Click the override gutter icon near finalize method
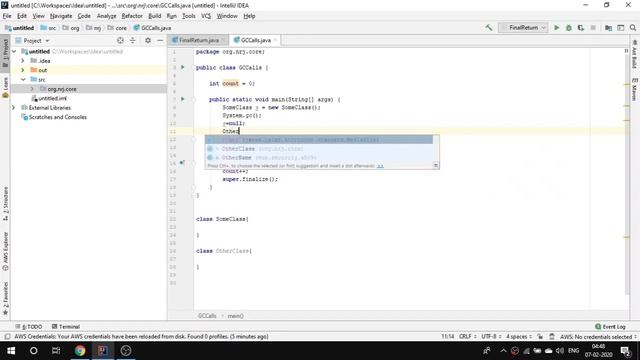Image resolution: width=640 pixels, height=360 pixels. click(182, 163)
